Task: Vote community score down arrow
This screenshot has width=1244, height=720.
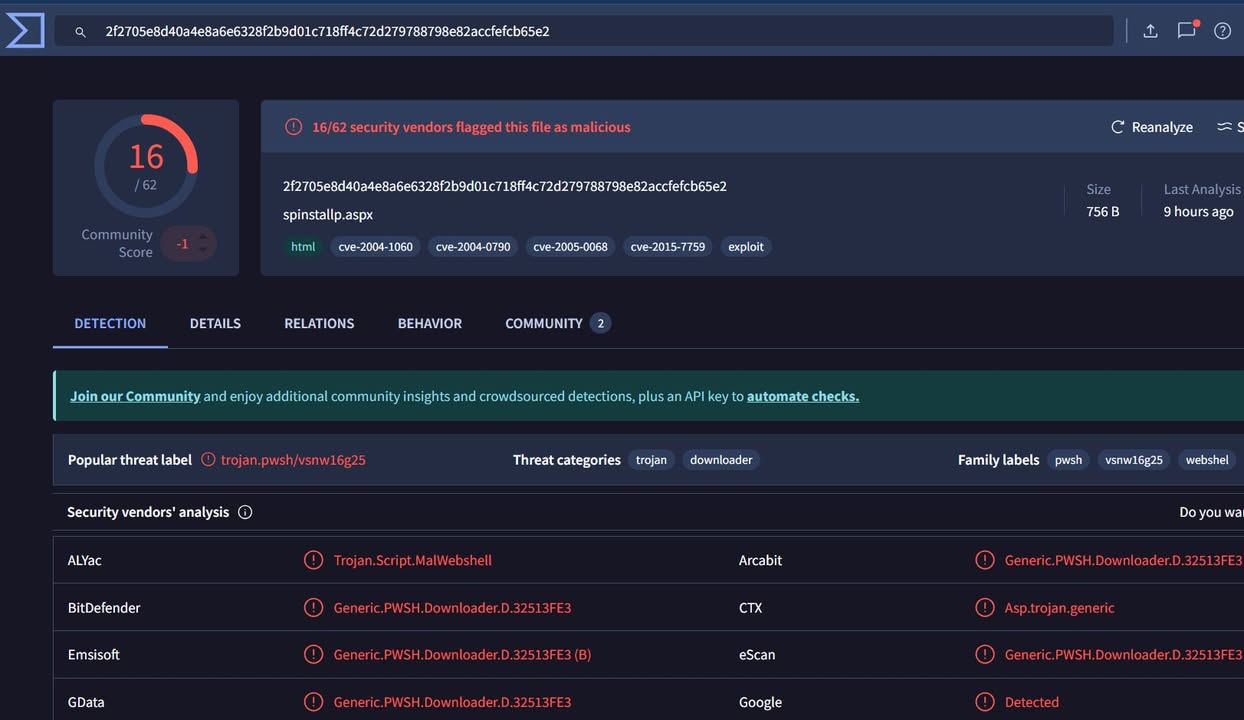Action: [x=203, y=250]
